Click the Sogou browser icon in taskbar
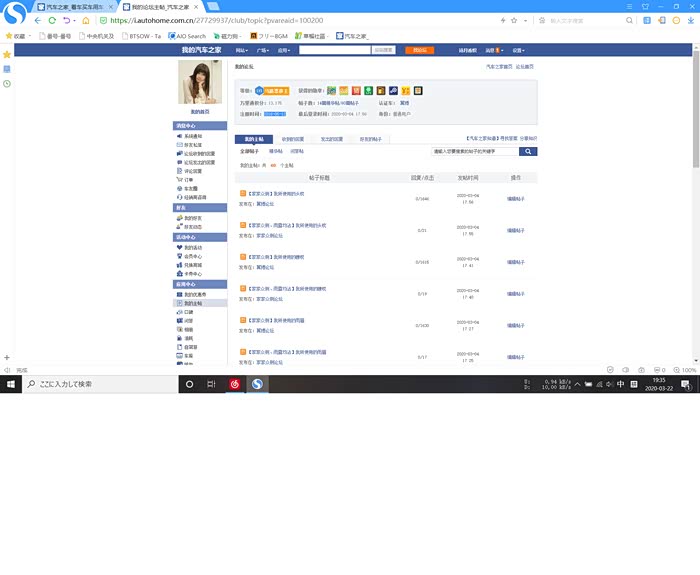This screenshot has height=575, width=700. (258, 384)
